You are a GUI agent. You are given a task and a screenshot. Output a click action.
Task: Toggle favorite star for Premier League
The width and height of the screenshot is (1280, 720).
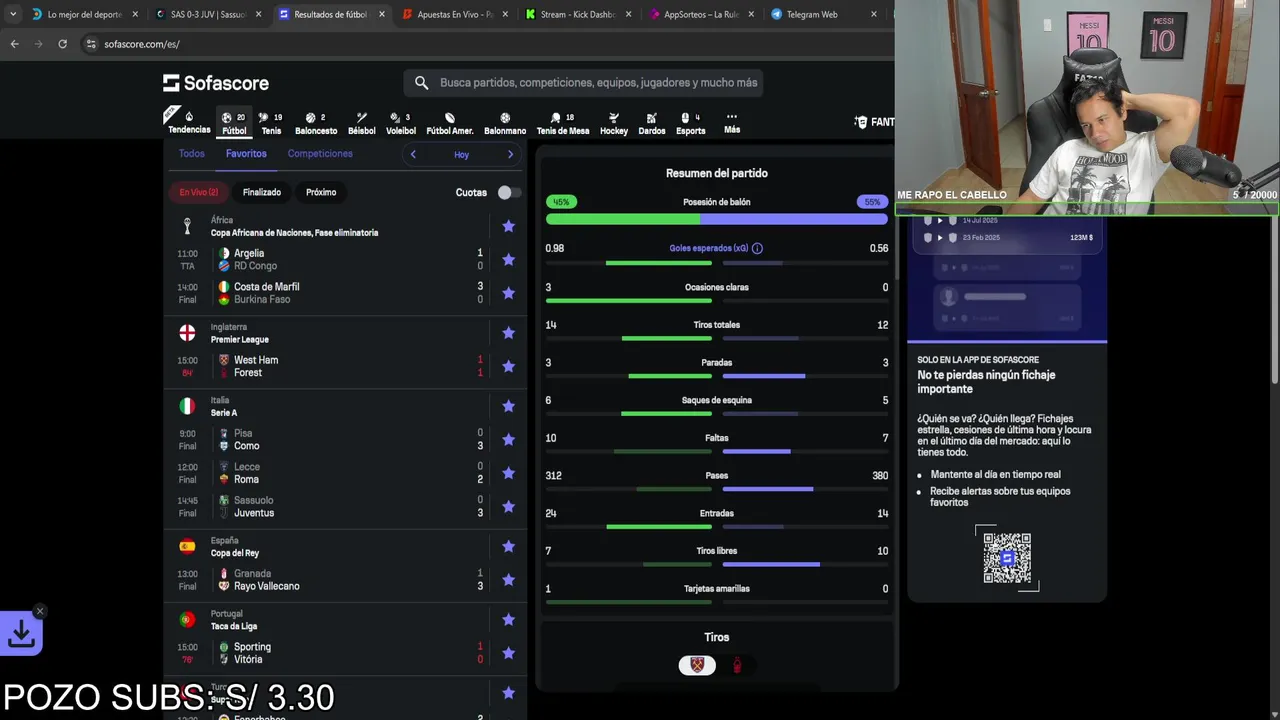point(508,333)
